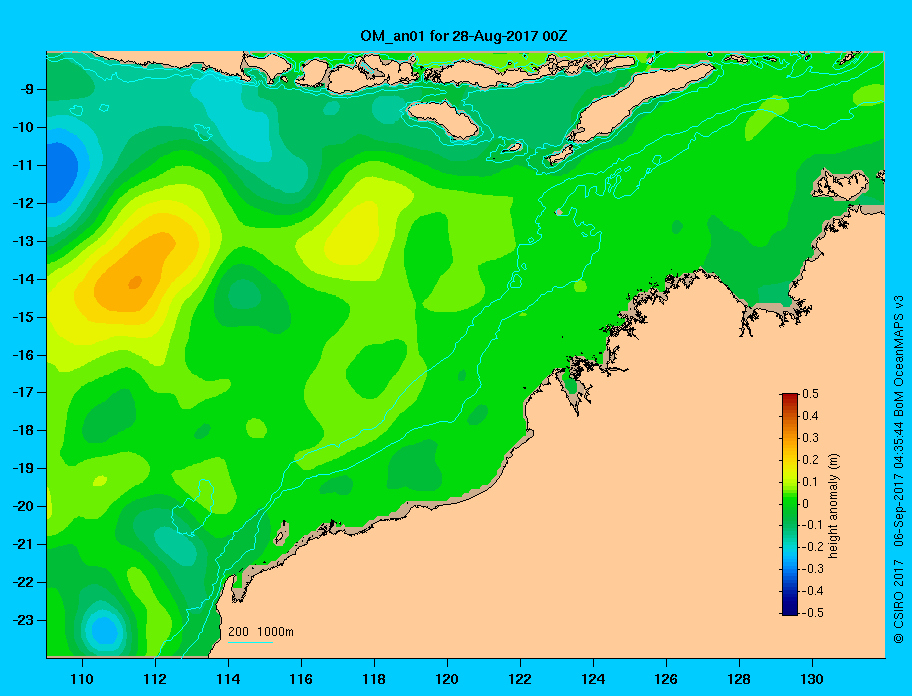Click the 'height anomaly (m)' legend label
The width and height of the screenshot is (912, 696).
(834, 506)
